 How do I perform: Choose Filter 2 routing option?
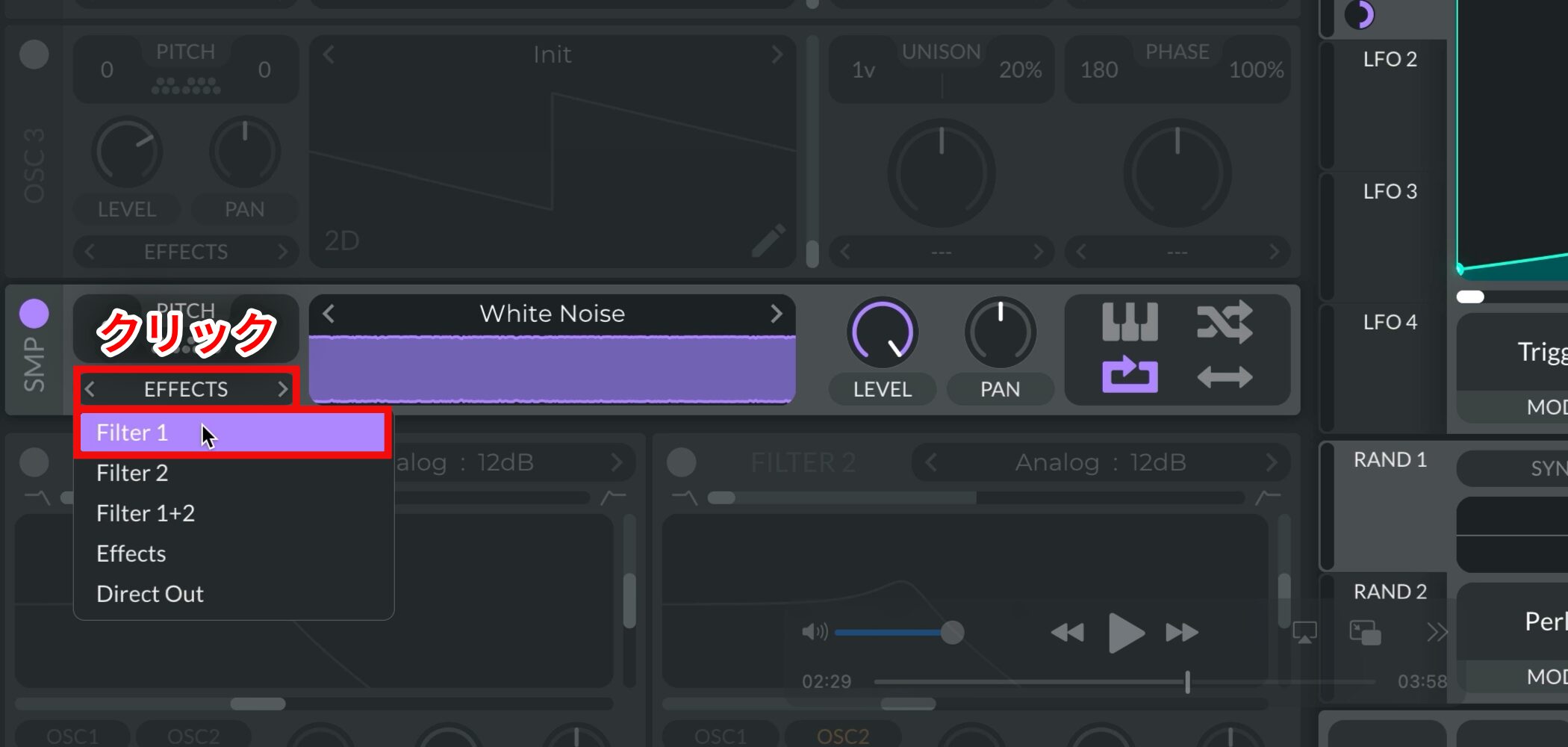[x=232, y=473]
